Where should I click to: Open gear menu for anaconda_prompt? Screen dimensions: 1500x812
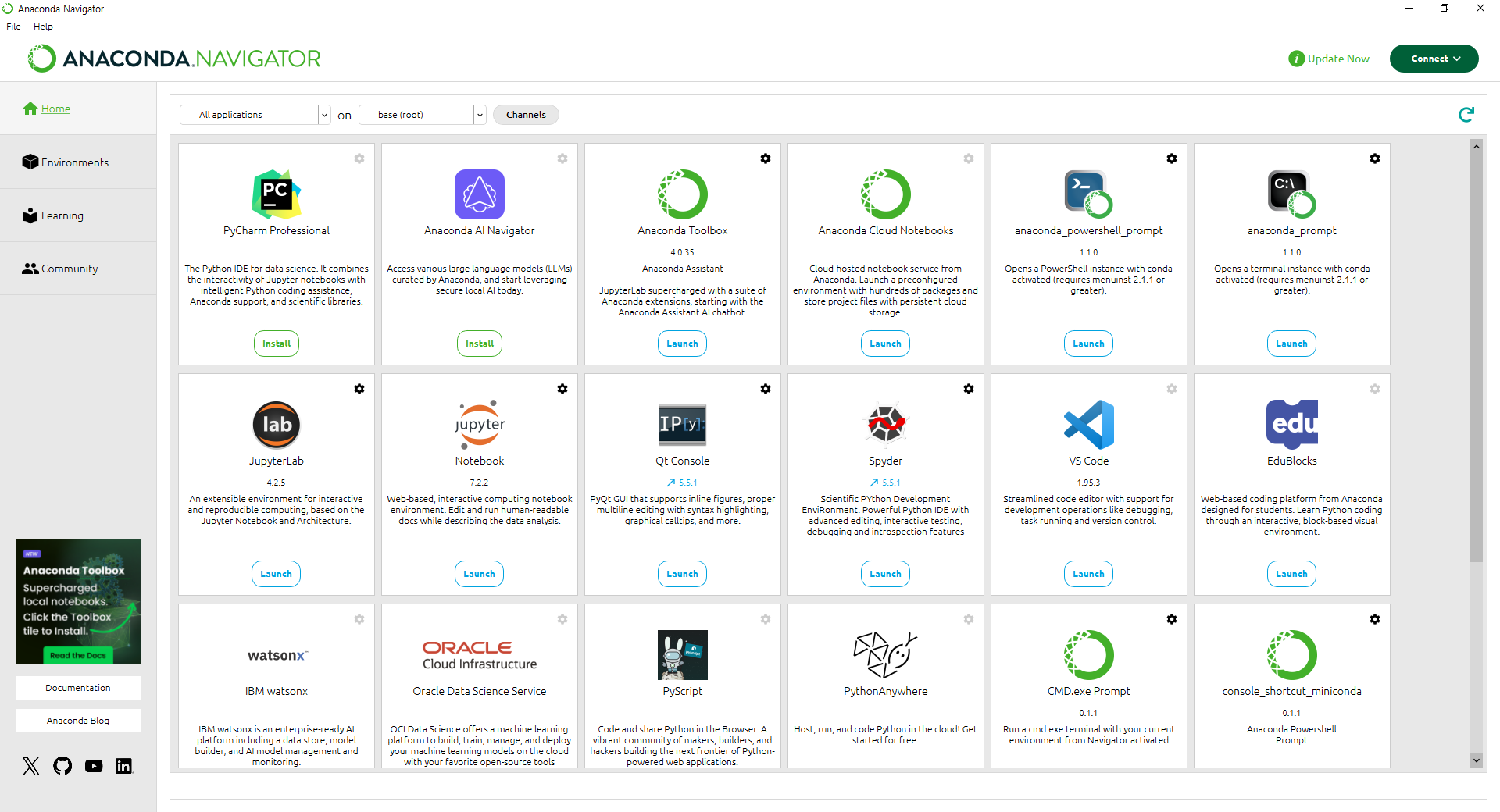(1375, 158)
